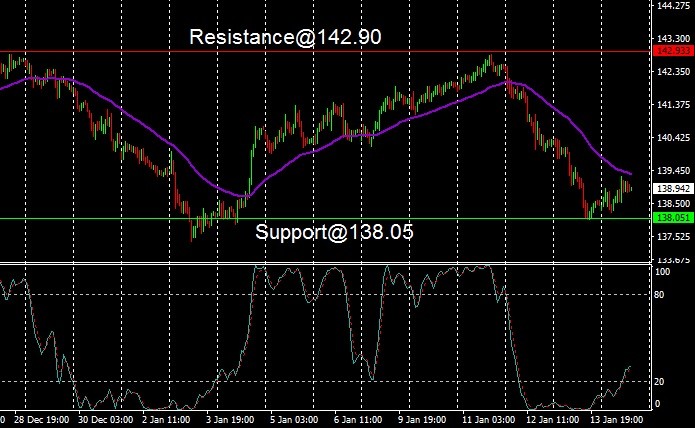Click the 28 Dec 19:00 time label
695x428 pixels.
tap(41, 420)
